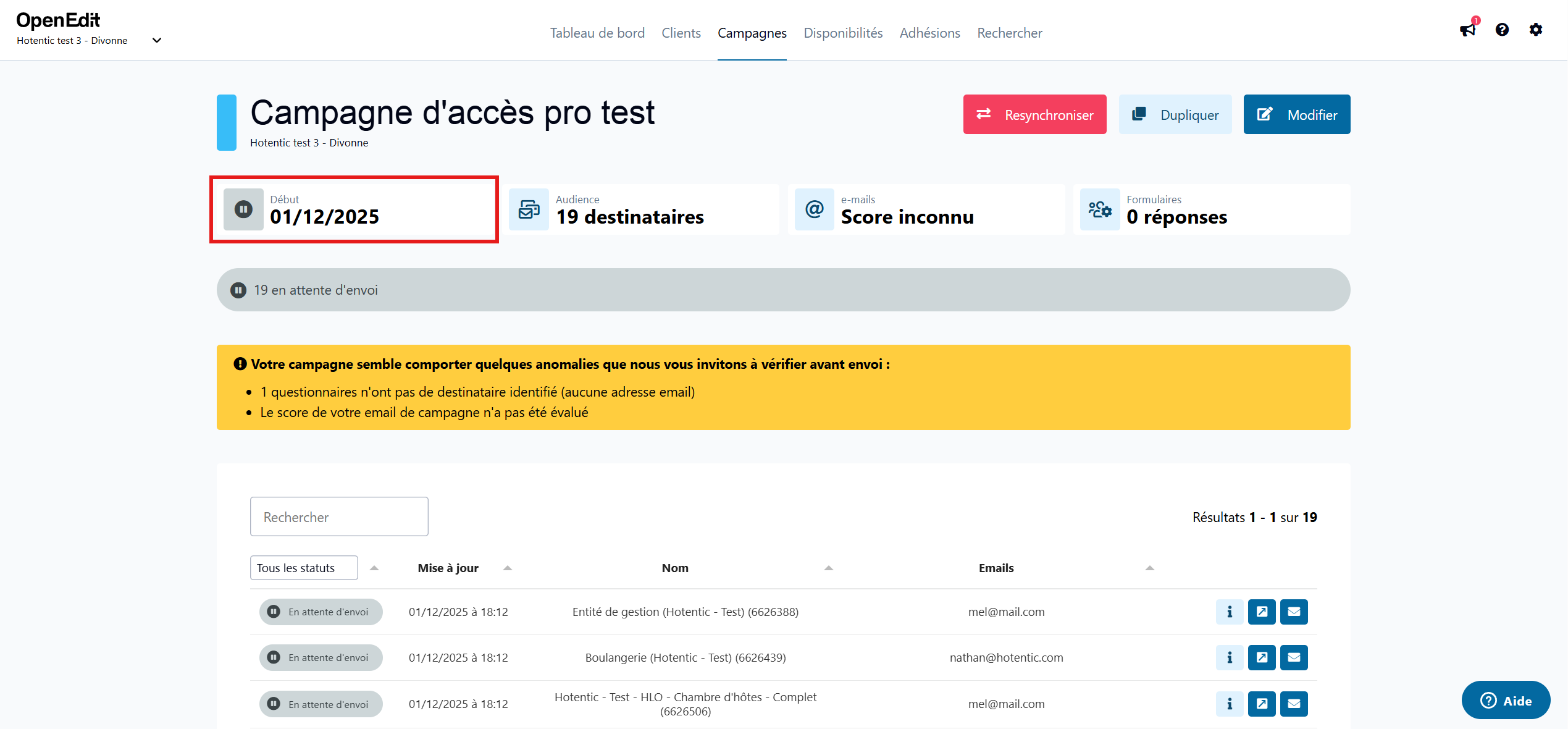Screen dimensions: 1568x729
Task: Expand the Hotentic test 3 - Divonne selector
Action: tap(157, 40)
